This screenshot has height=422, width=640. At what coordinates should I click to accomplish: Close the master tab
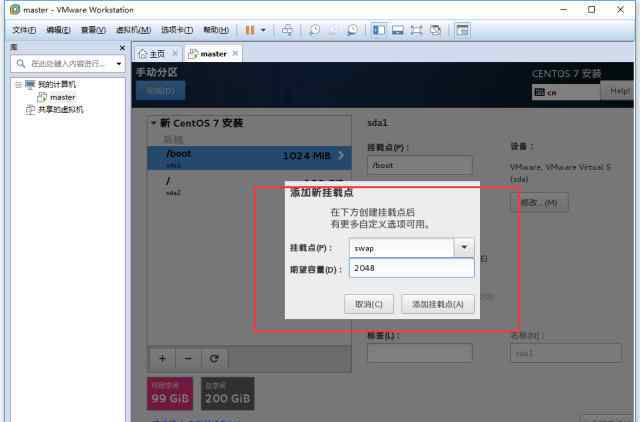click(x=235, y=53)
